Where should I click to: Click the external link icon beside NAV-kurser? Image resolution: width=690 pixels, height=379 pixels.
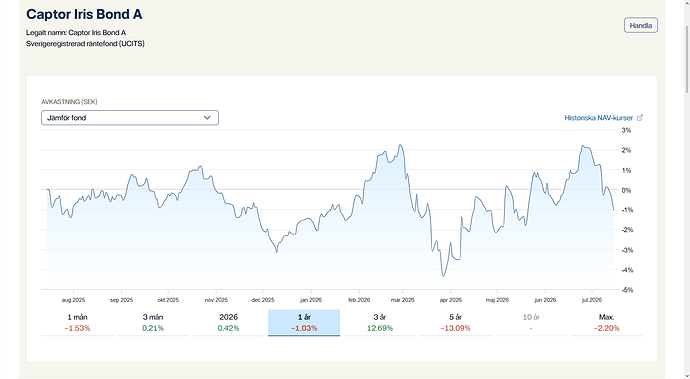tap(640, 118)
